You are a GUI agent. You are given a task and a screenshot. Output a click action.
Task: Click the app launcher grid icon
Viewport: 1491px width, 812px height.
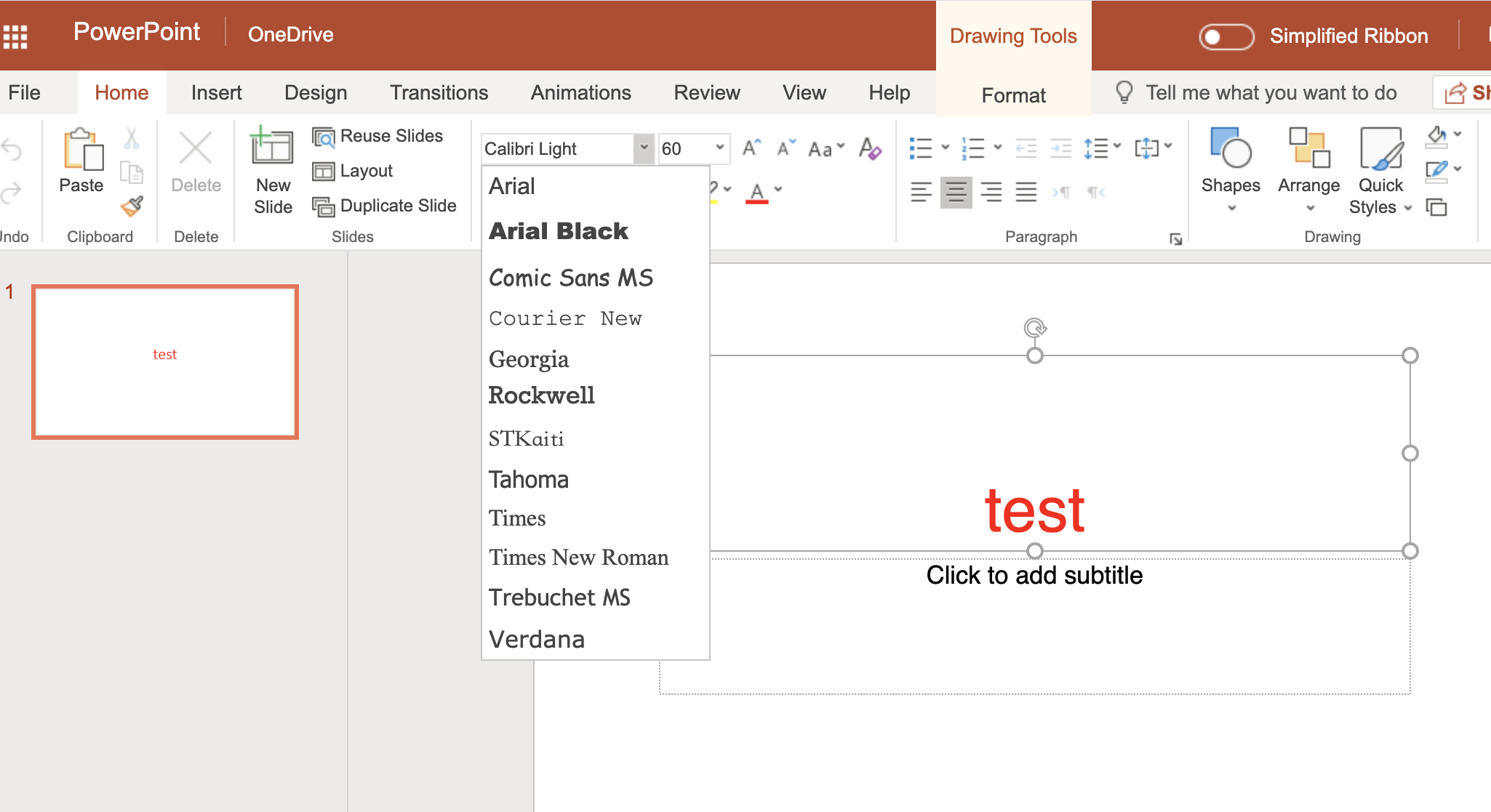click(15, 36)
